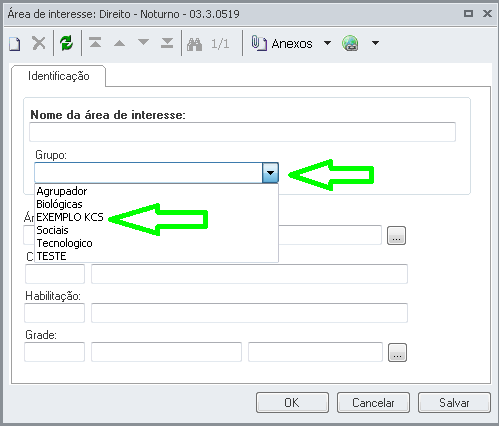Image resolution: width=499 pixels, height=426 pixels.
Task: Click the Grade code field
Action: pos(55,352)
